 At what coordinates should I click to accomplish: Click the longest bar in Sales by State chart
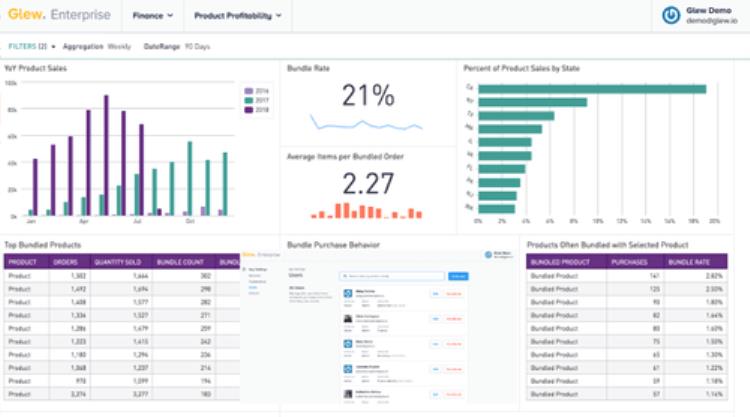592,89
